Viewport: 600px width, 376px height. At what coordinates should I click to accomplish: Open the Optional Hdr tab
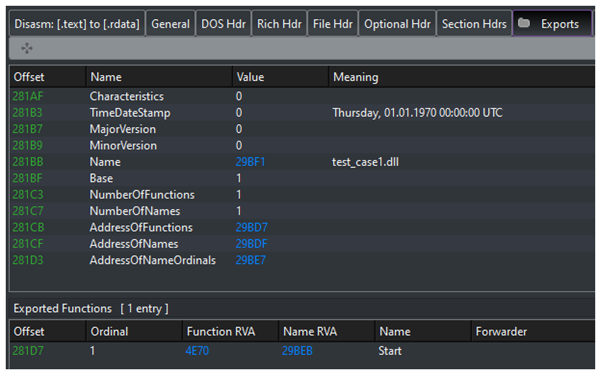pos(397,24)
